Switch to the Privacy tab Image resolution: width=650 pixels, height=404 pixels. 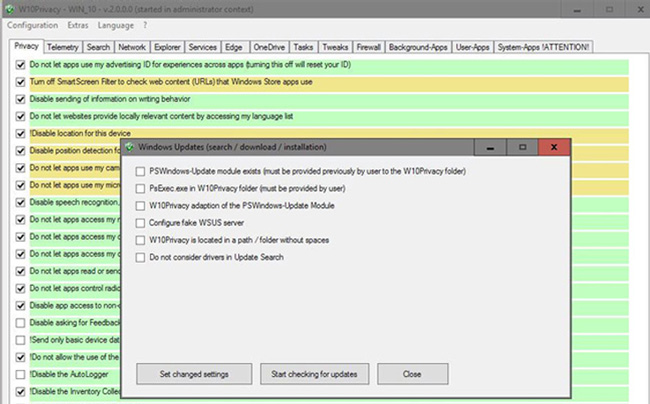[x=26, y=46]
